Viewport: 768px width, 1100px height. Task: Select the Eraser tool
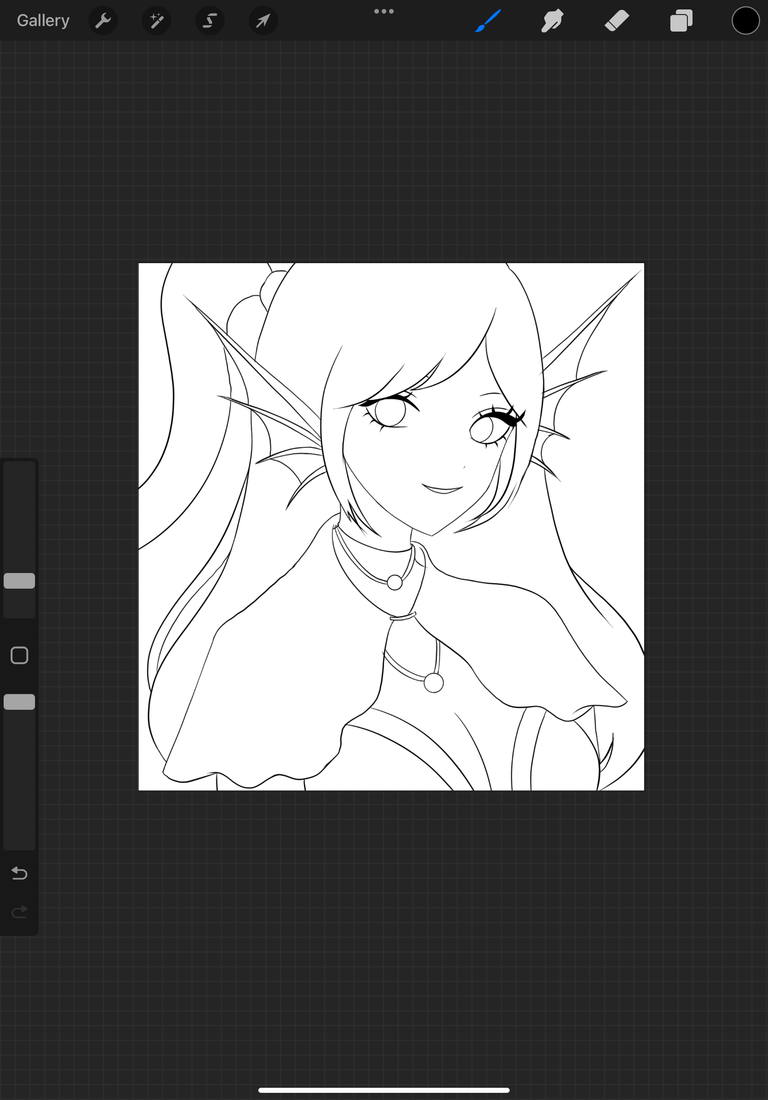(617, 21)
